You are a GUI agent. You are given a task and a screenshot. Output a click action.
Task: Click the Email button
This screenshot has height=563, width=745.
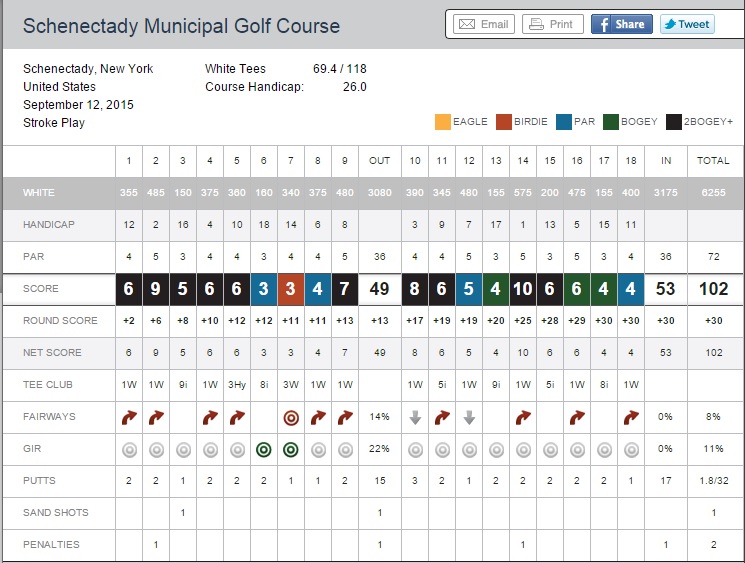pos(484,24)
